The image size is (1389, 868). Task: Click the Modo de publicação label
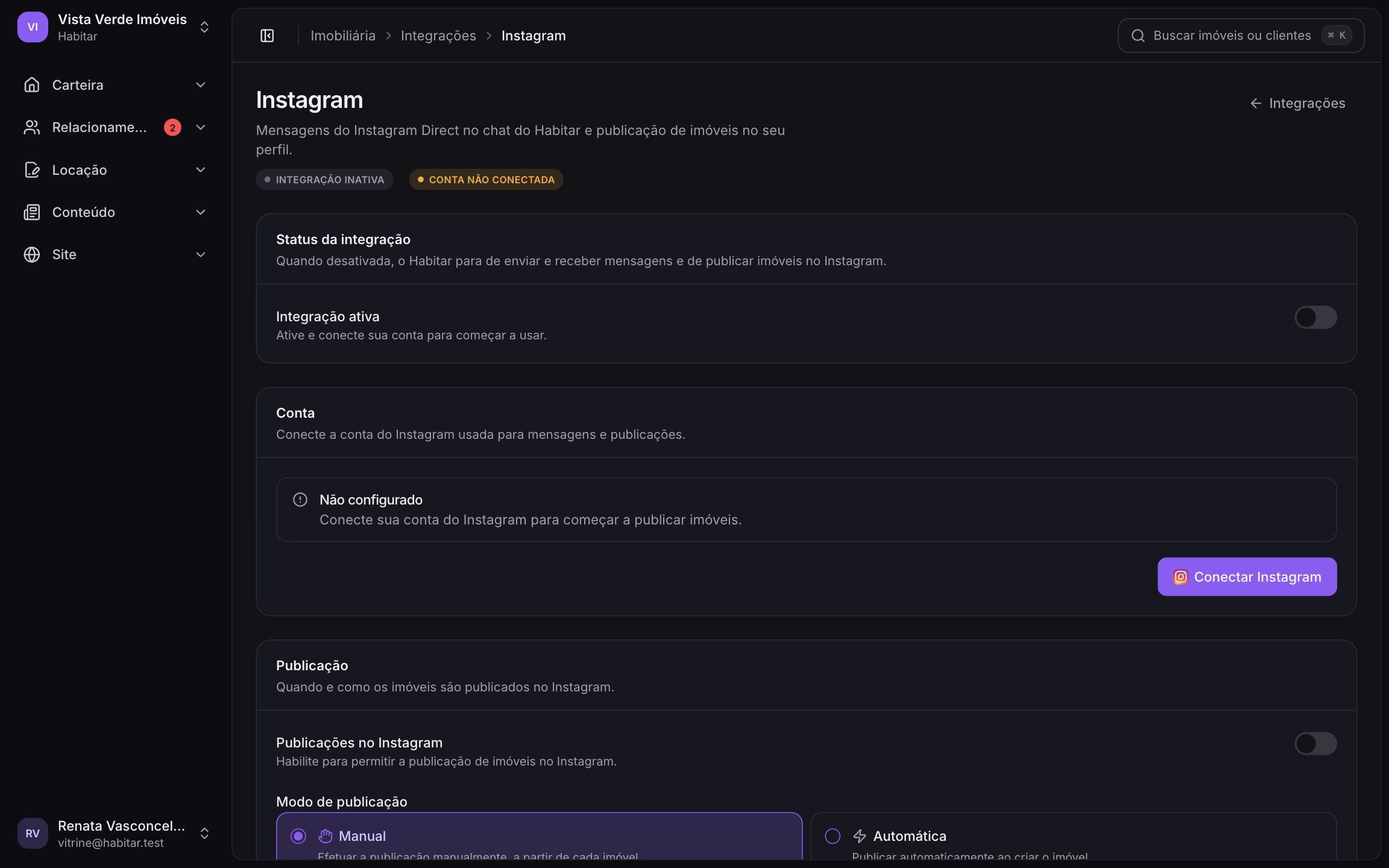click(x=341, y=802)
